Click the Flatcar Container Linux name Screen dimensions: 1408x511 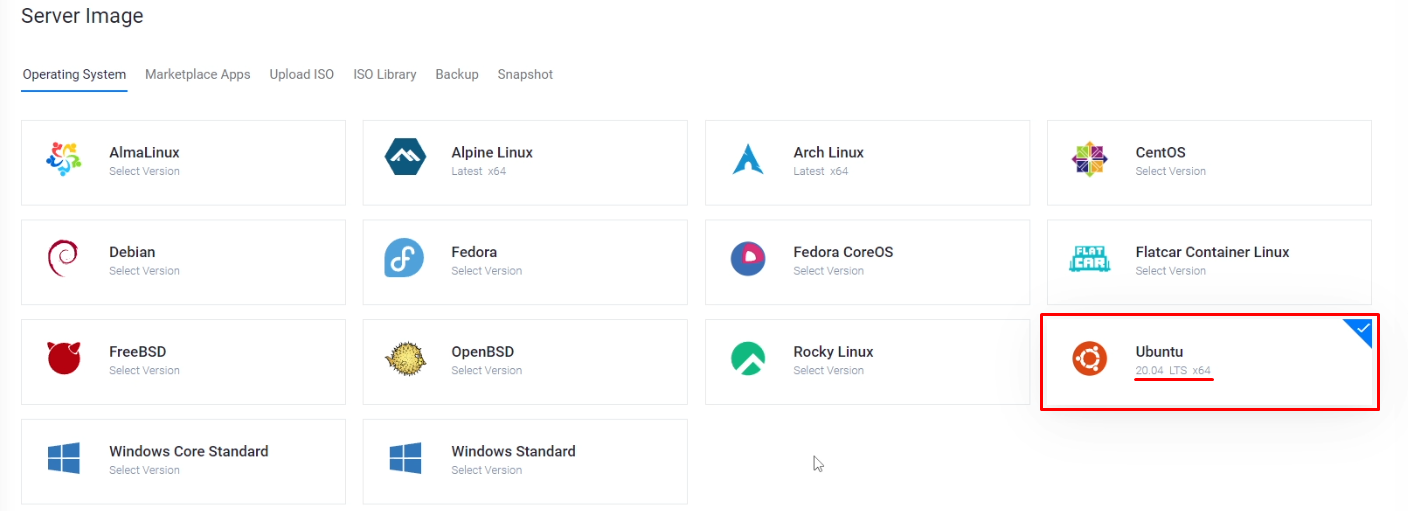click(x=1213, y=252)
